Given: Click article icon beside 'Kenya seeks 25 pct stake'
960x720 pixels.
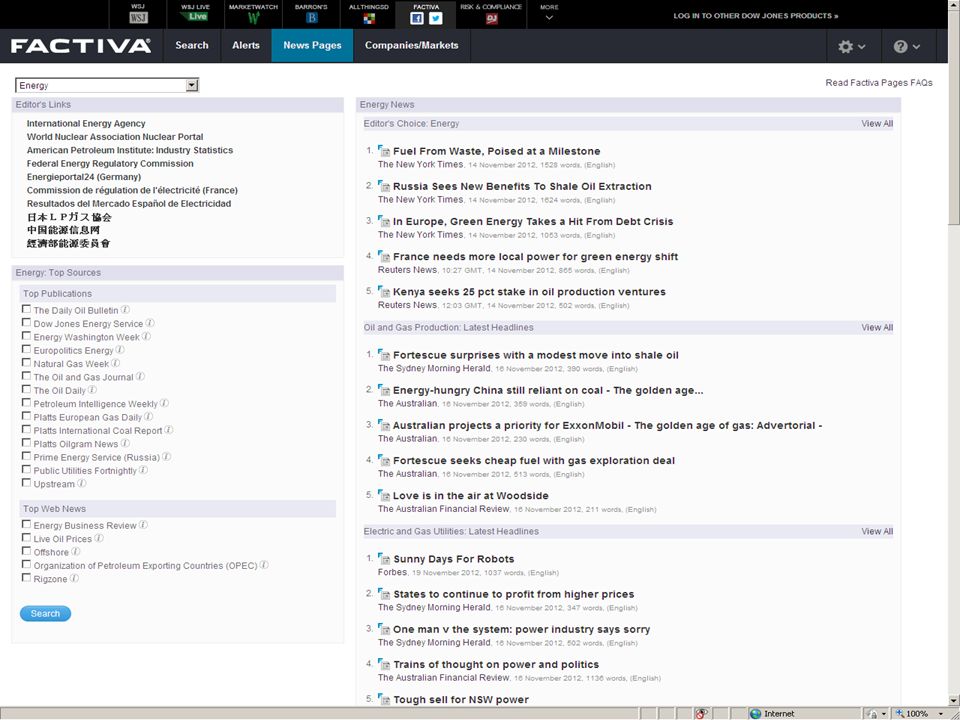Looking at the screenshot, I should 384,291.
